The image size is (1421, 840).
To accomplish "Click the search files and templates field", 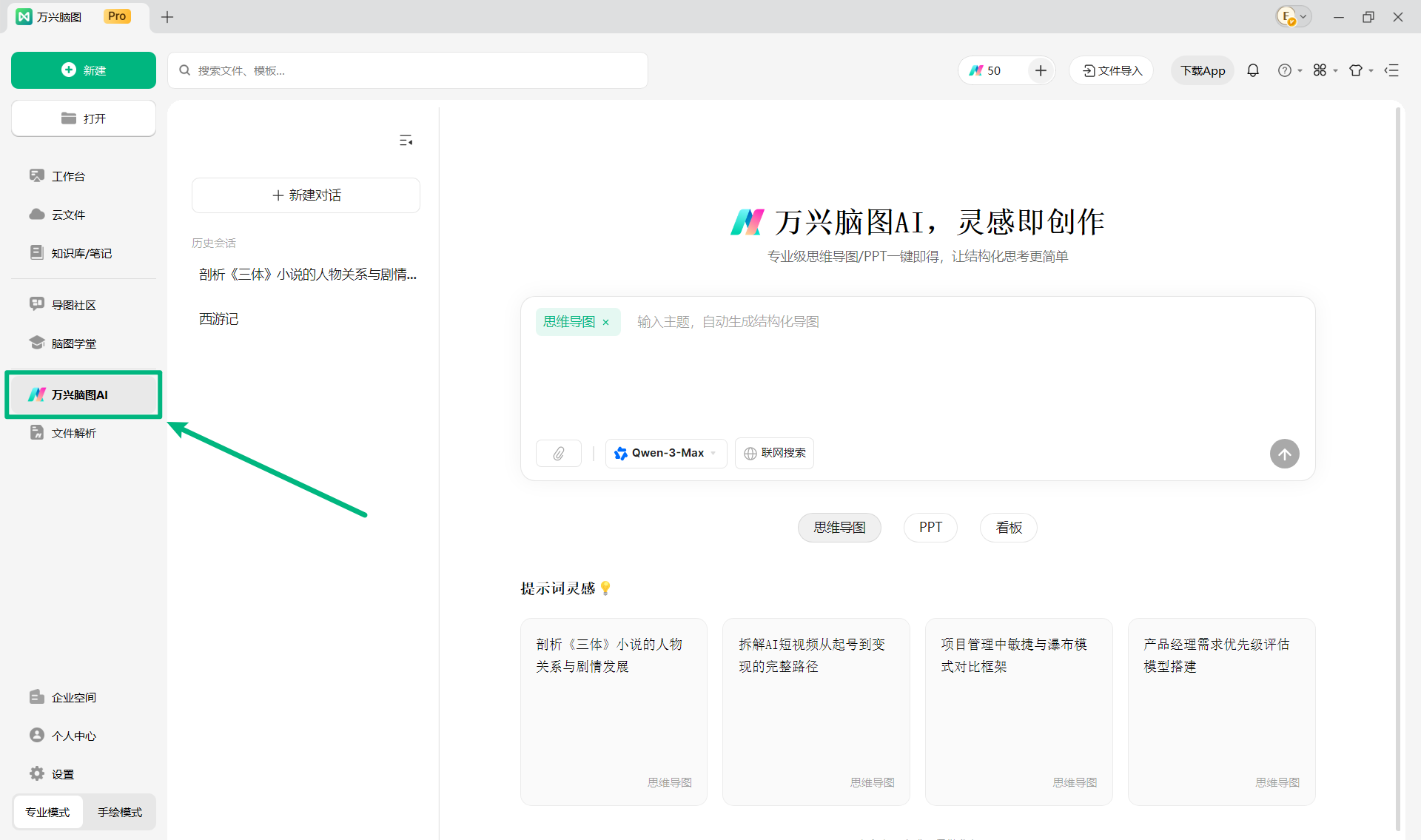I will click(408, 70).
